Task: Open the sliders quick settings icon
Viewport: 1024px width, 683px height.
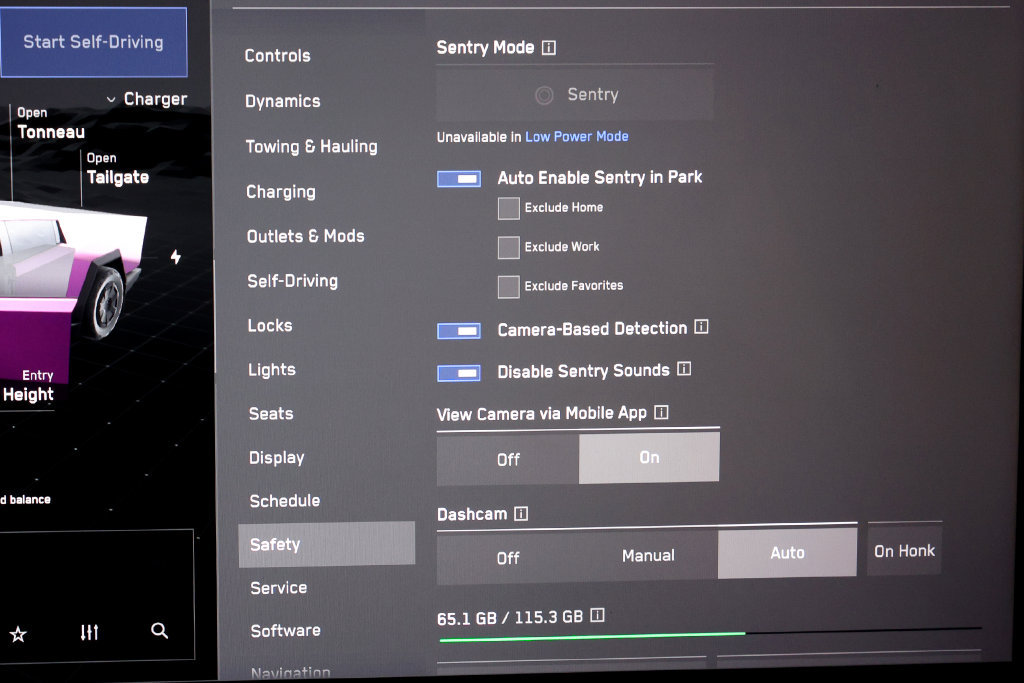Action: [x=89, y=632]
